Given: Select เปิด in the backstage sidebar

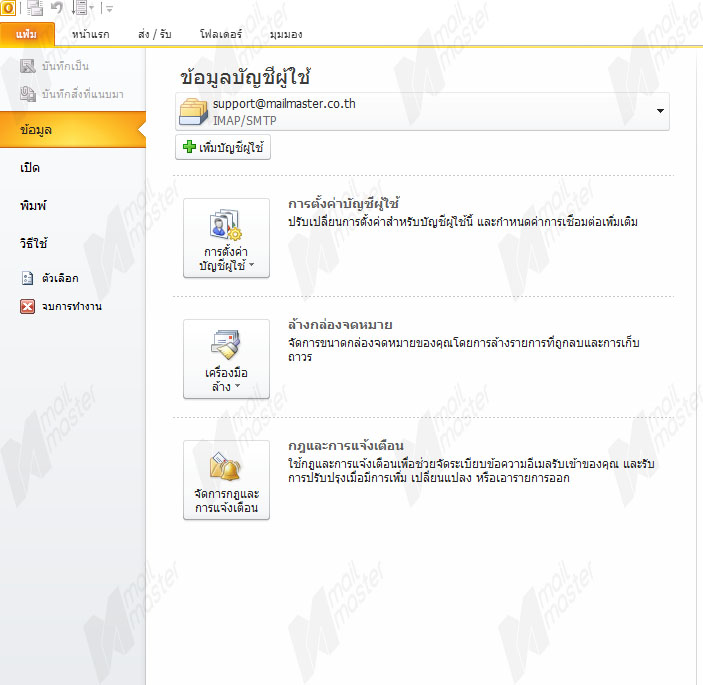Looking at the screenshot, I should pyautogui.click(x=30, y=168).
